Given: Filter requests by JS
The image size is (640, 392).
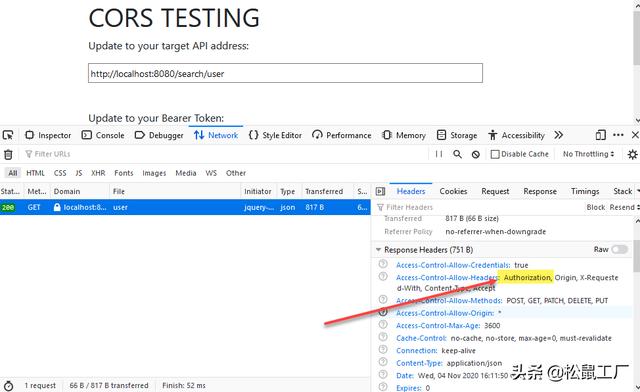Looking at the screenshot, I should pos(79,173).
